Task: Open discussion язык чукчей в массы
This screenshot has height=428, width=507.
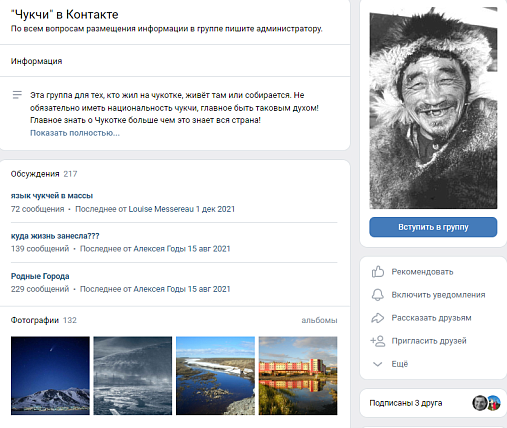Action: pyautogui.click(x=52, y=196)
